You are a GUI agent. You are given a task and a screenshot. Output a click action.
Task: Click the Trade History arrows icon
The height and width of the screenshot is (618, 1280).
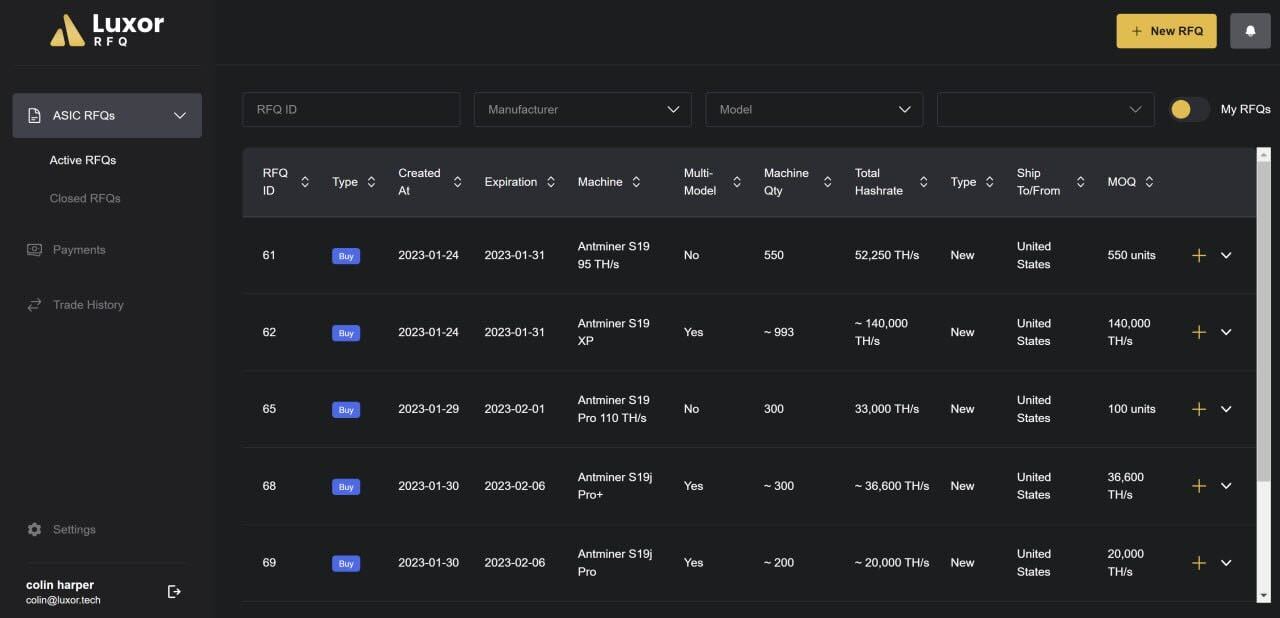click(x=33, y=304)
